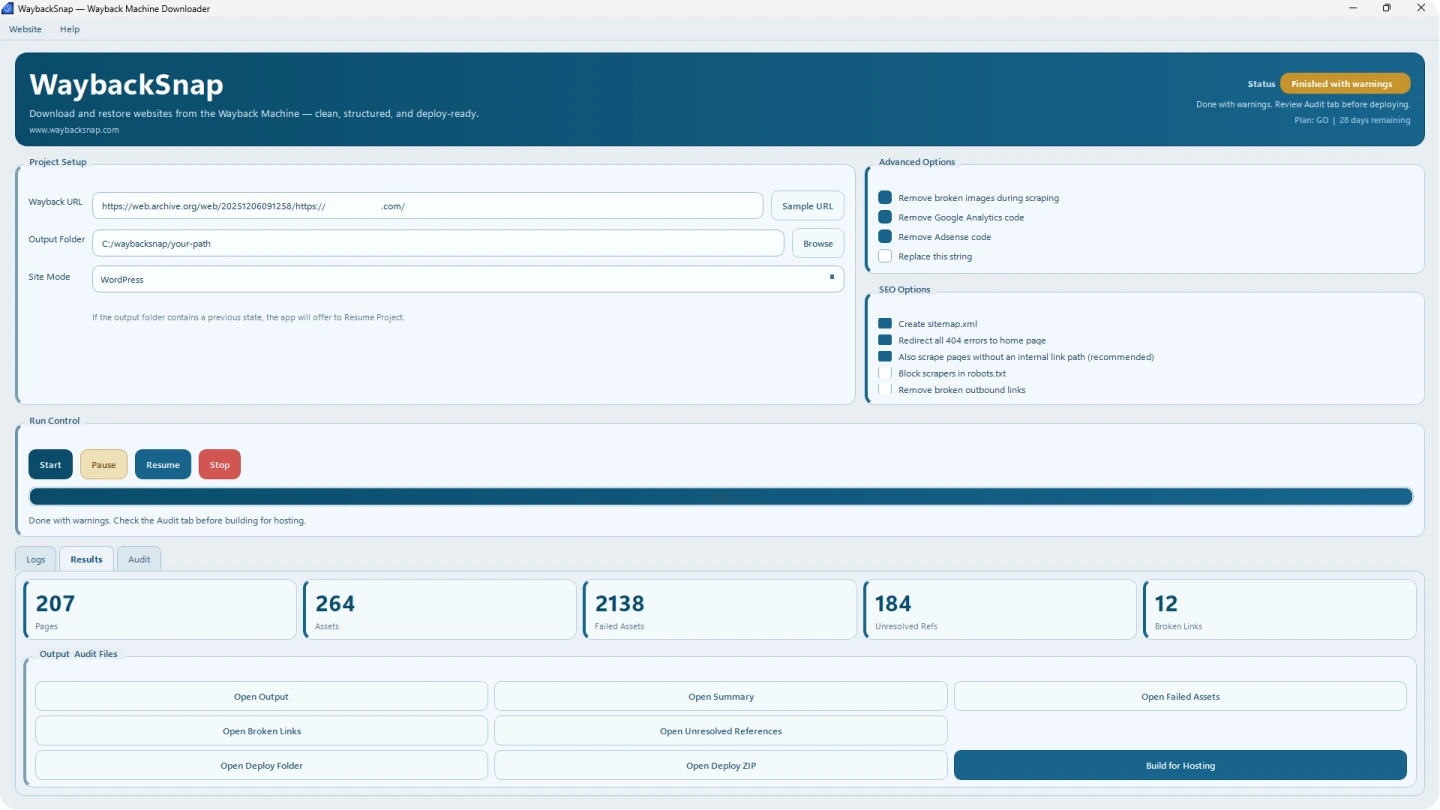Viewport: 1440px width, 810px height.
Task: Click the Wayback URL input field
Action: [x=428, y=206]
